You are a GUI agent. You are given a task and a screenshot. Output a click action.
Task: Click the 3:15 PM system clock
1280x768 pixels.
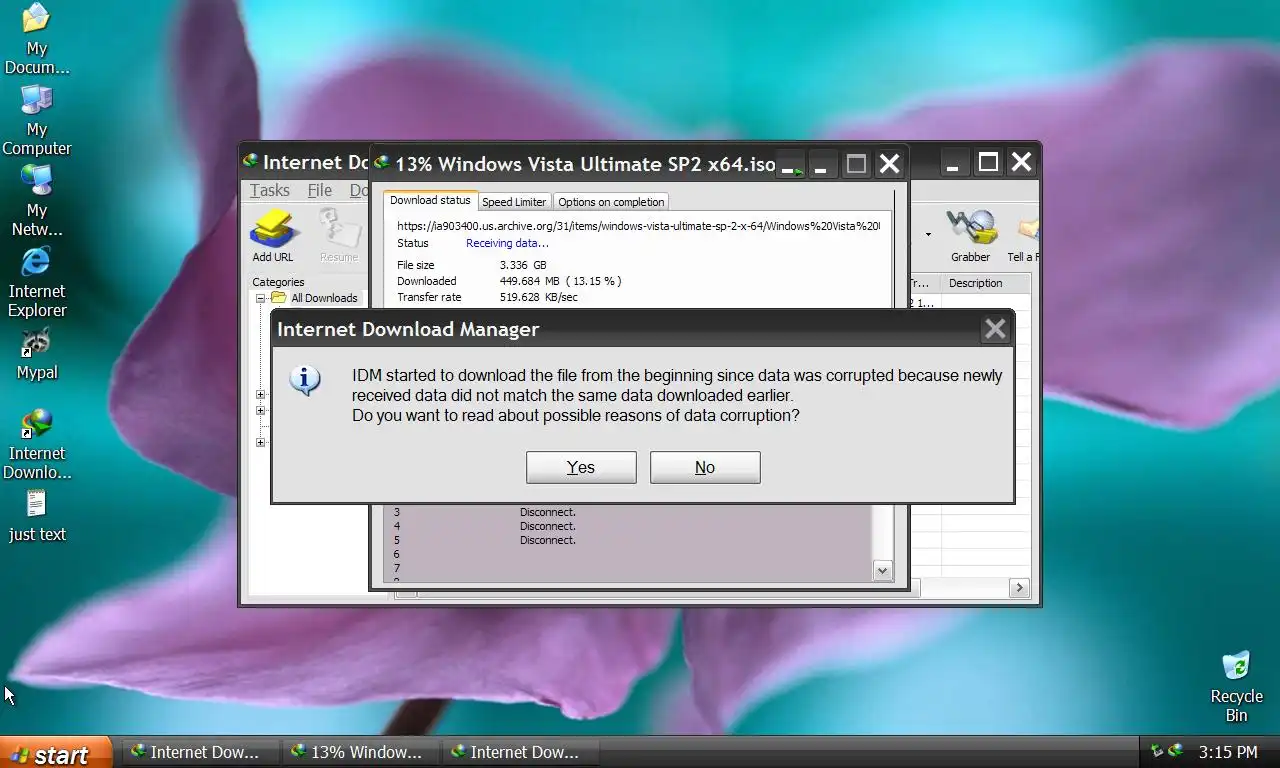point(1228,752)
